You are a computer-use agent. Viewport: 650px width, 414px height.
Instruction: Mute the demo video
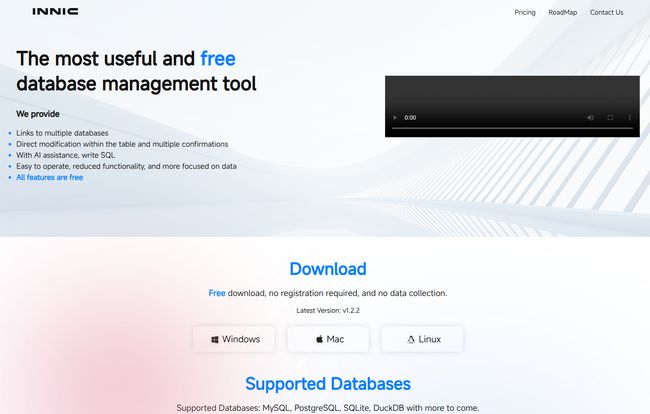(590, 118)
